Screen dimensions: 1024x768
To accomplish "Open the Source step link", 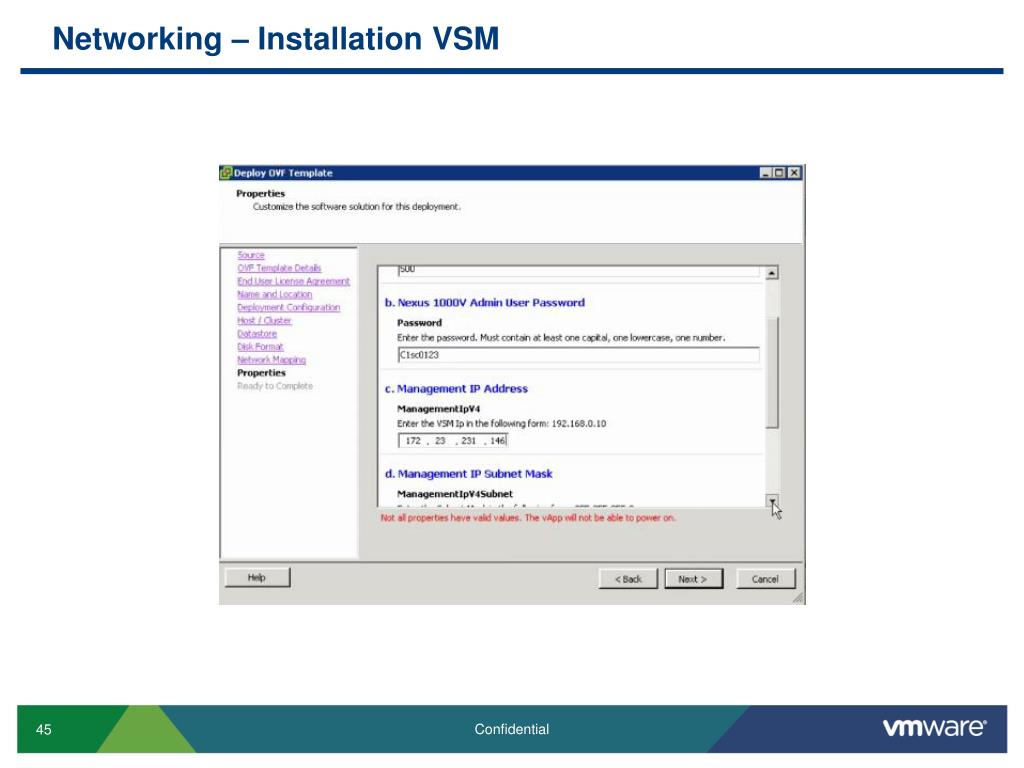I will pyautogui.click(x=251, y=255).
